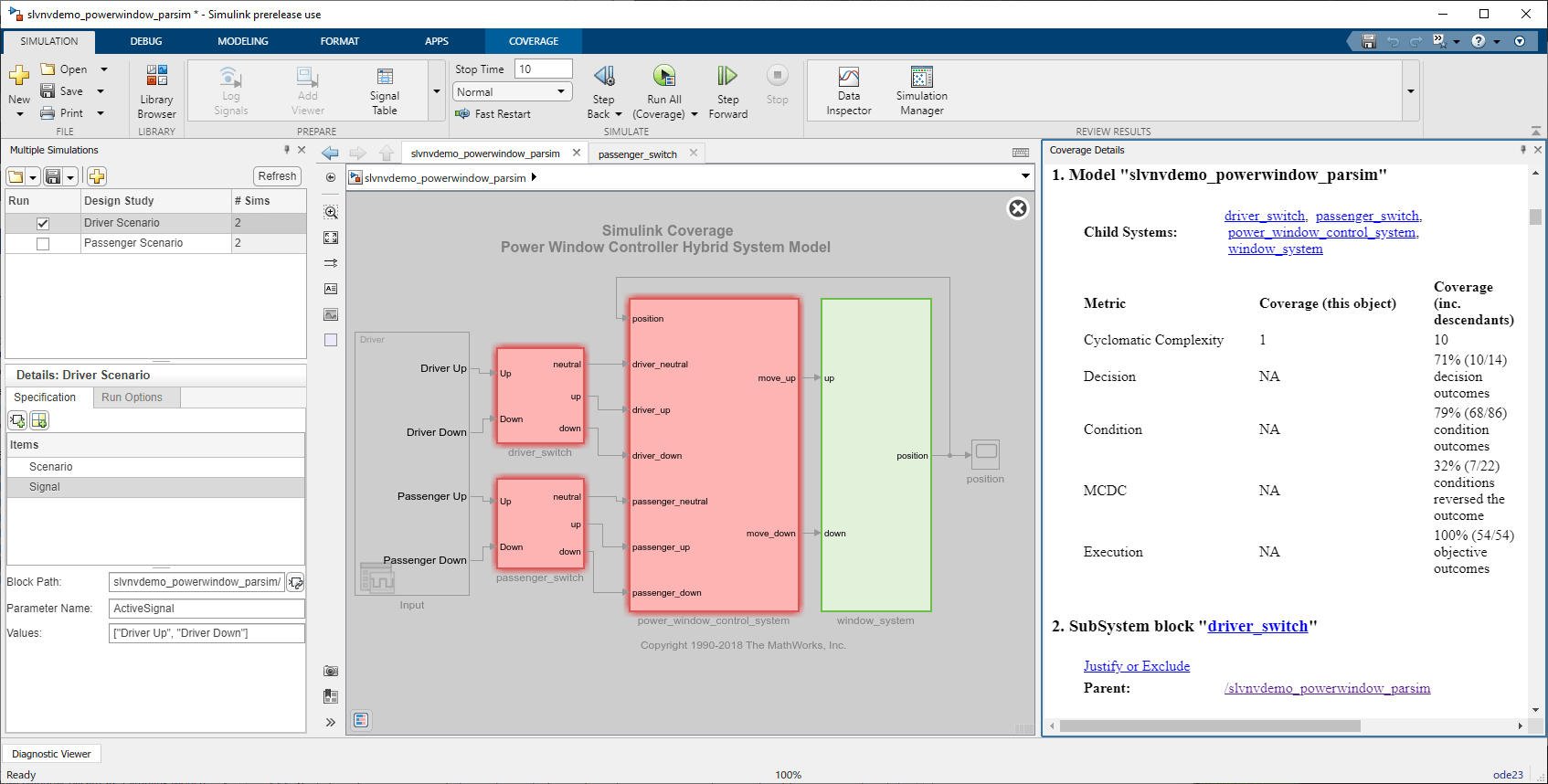The width and height of the screenshot is (1548, 784).
Task: Click the Stop Time input field
Action: tap(544, 69)
